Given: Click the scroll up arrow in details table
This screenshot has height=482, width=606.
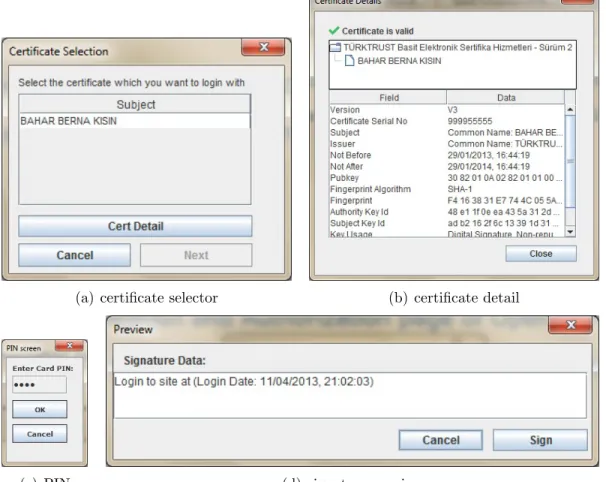Looking at the screenshot, I should click(x=570, y=110).
